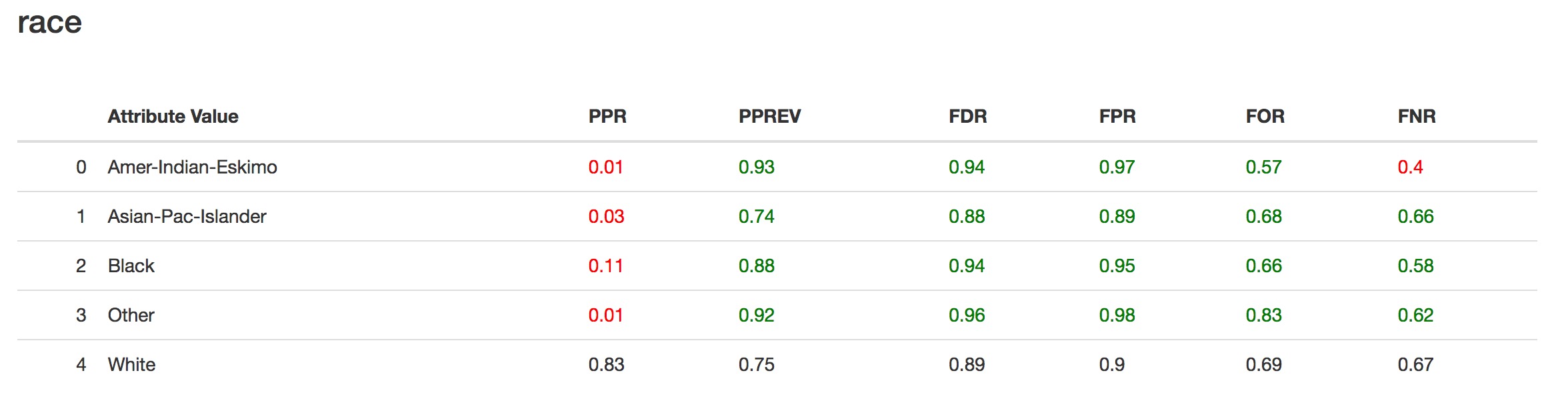Click Other FOR value 0.83
Screen dimensions: 1568x399
coord(1263,315)
